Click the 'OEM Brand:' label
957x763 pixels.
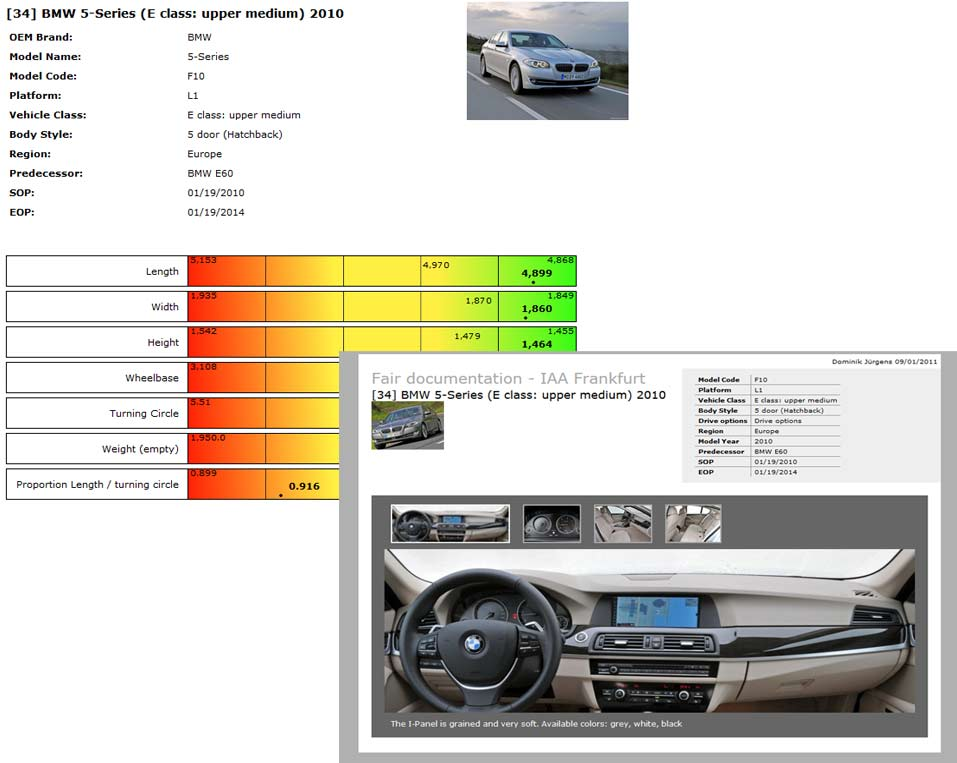pyautogui.click(x=41, y=37)
